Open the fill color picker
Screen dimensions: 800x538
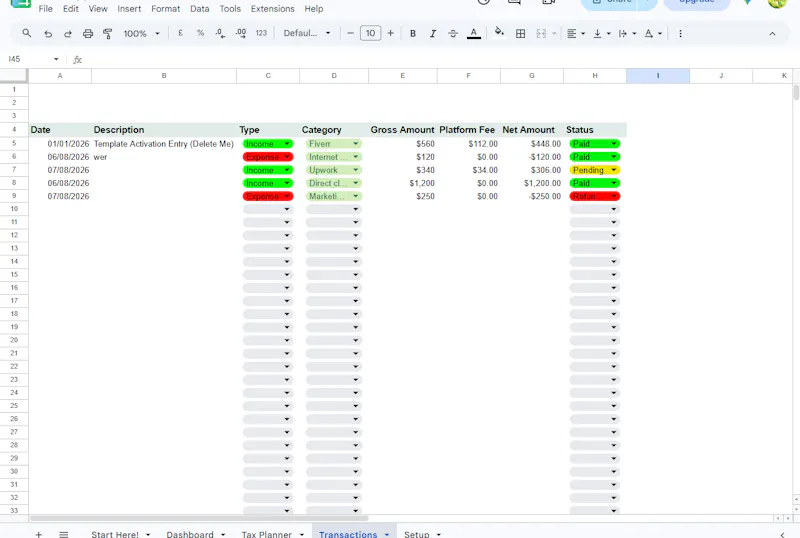pyautogui.click(x=499, y=33)
